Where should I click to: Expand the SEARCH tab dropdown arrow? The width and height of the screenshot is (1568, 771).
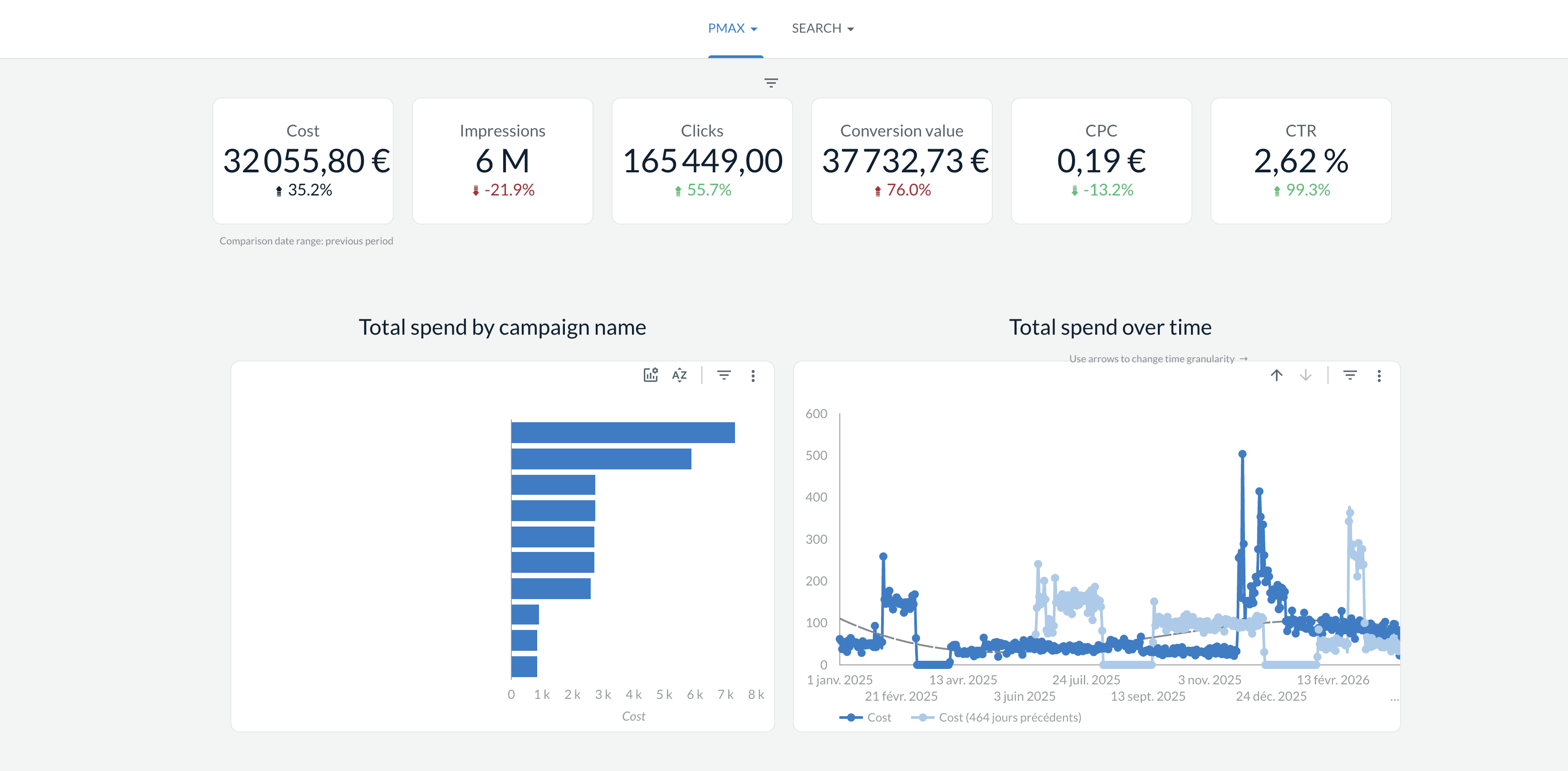(850, 29)
